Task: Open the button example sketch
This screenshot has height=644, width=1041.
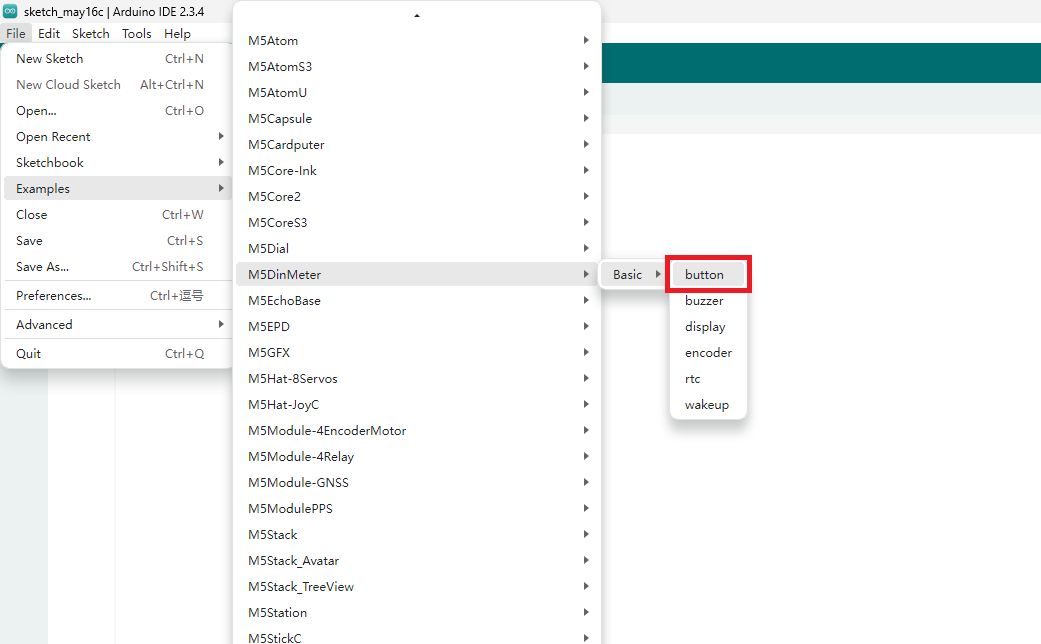Action: coord(708,274)
